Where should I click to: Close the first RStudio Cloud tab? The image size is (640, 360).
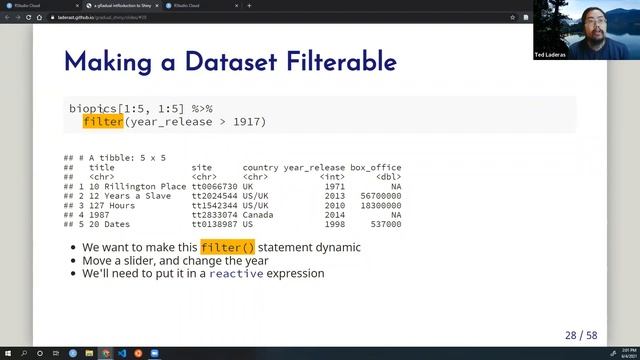coord(78,6)
